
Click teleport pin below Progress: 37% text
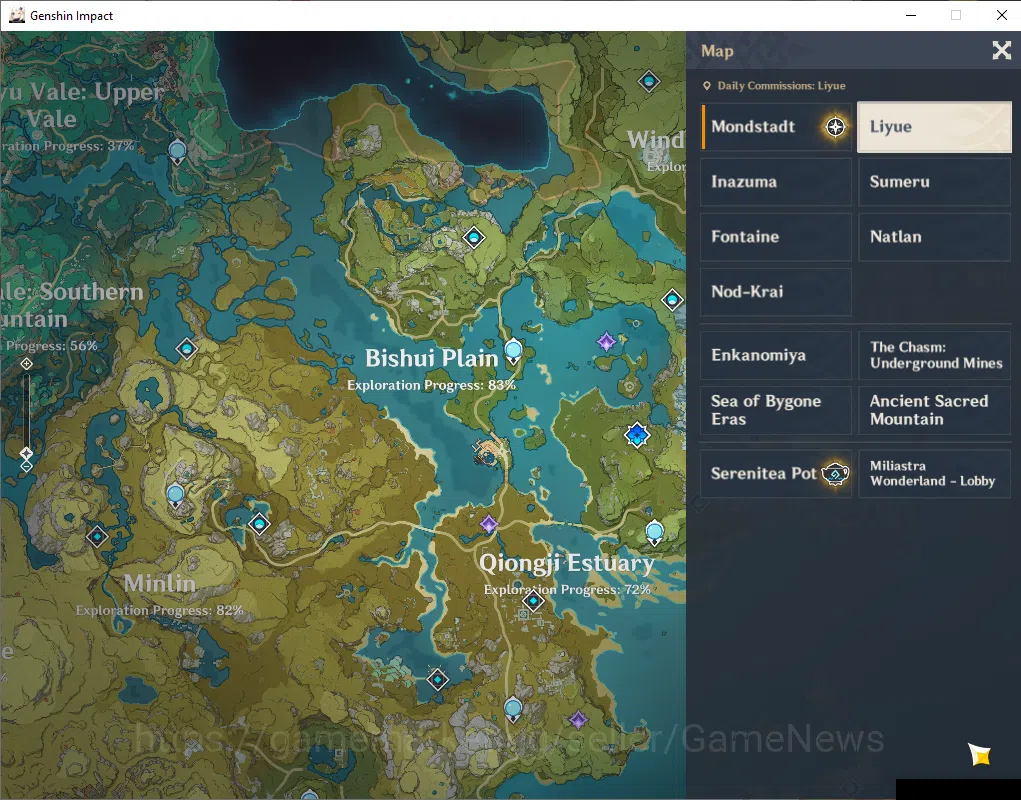pos(177,152)
